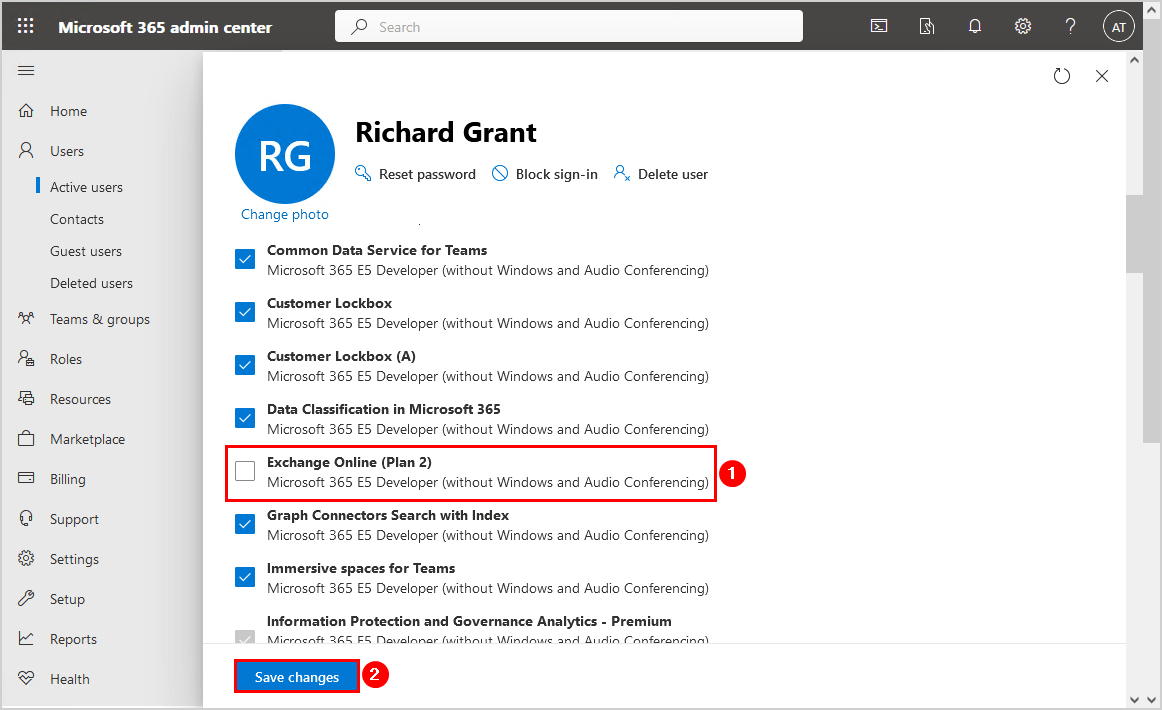Viewport: 1162px width, 710px height.
Task: Go to Deleted users page
Action: pyautogui.click(x=91, y=283)
